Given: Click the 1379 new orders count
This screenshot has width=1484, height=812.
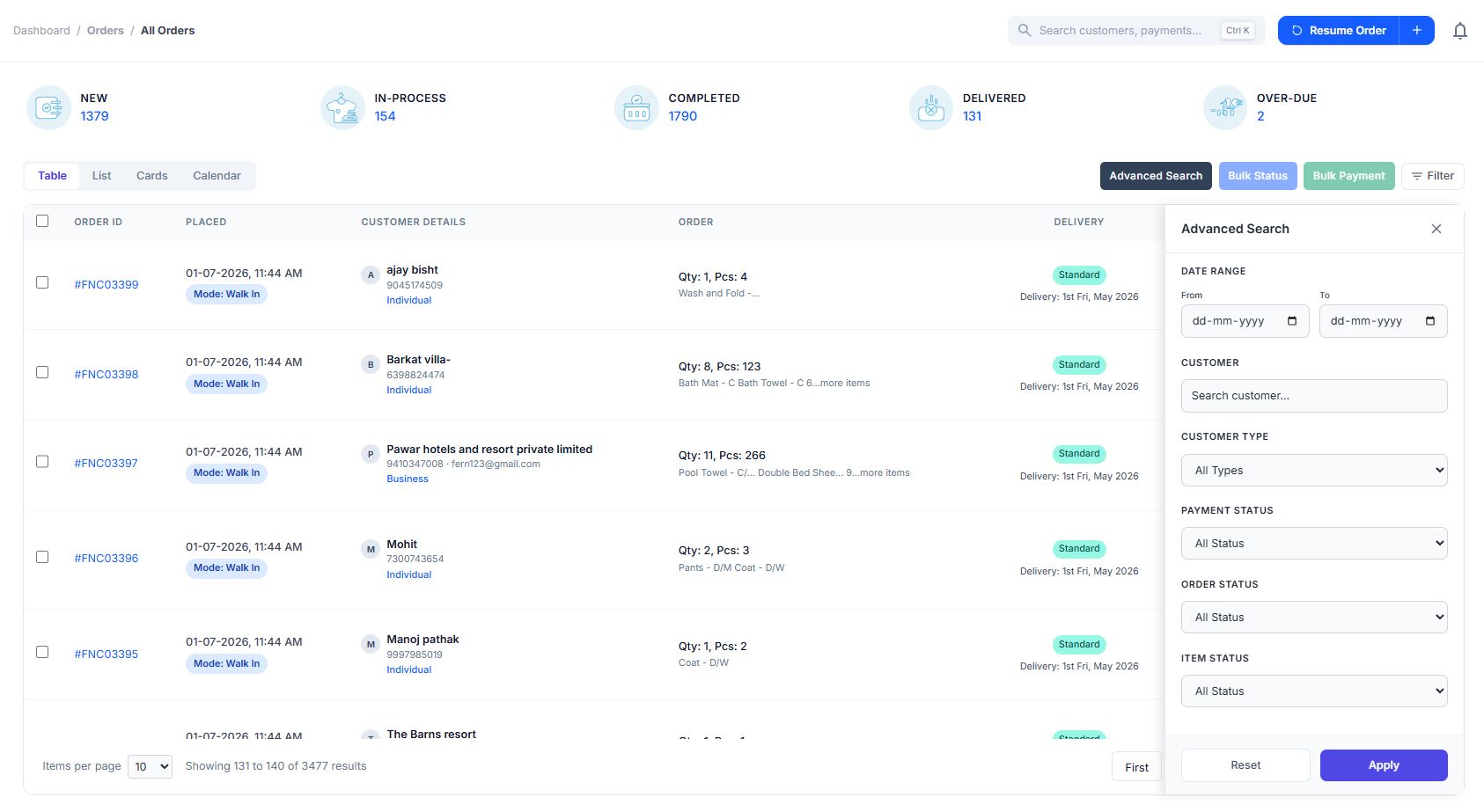Looking at the screenshot, I should (x=95, y=116).
